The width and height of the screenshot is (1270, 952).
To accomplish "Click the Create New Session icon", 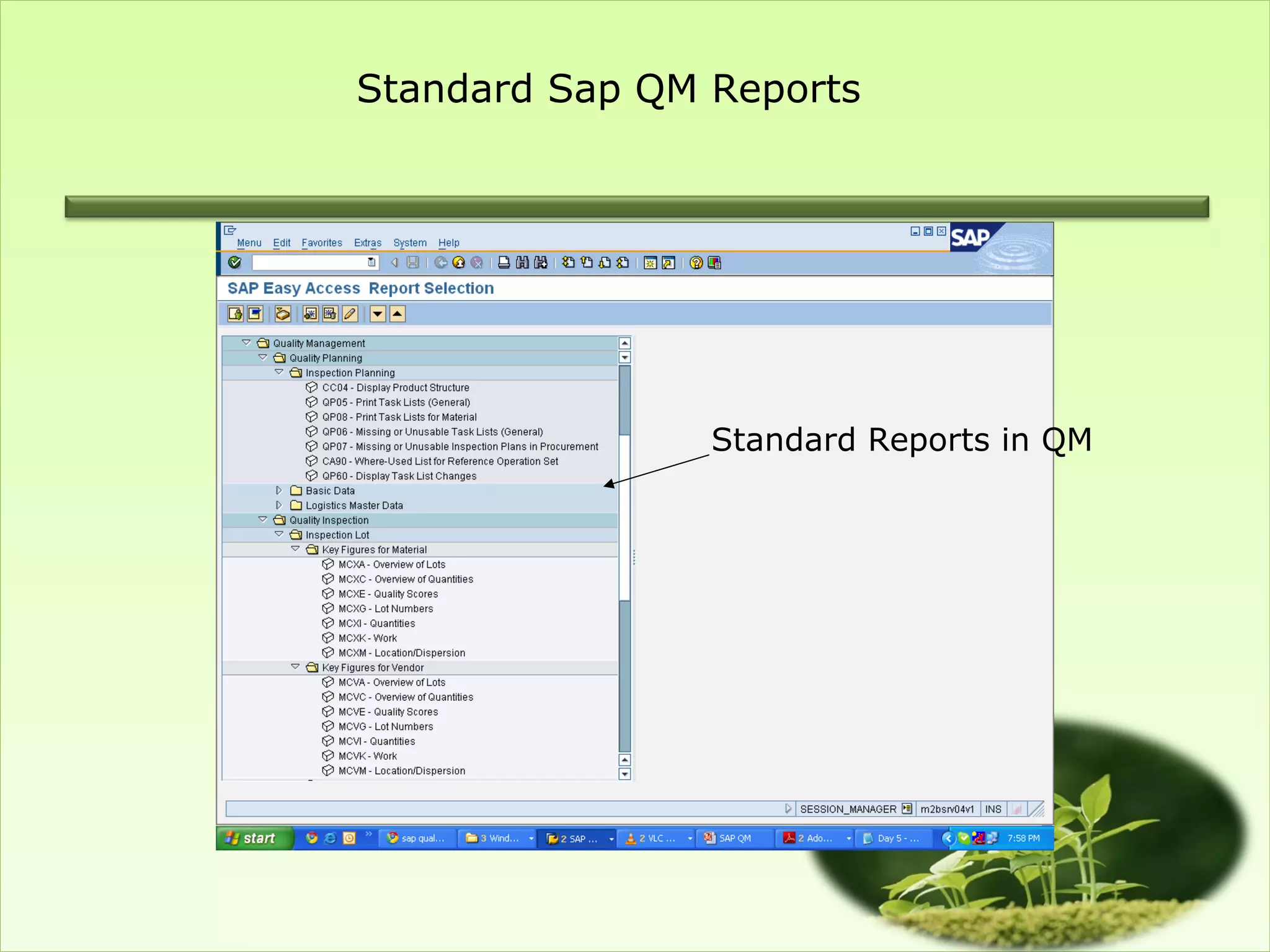I will pos(650,263).
